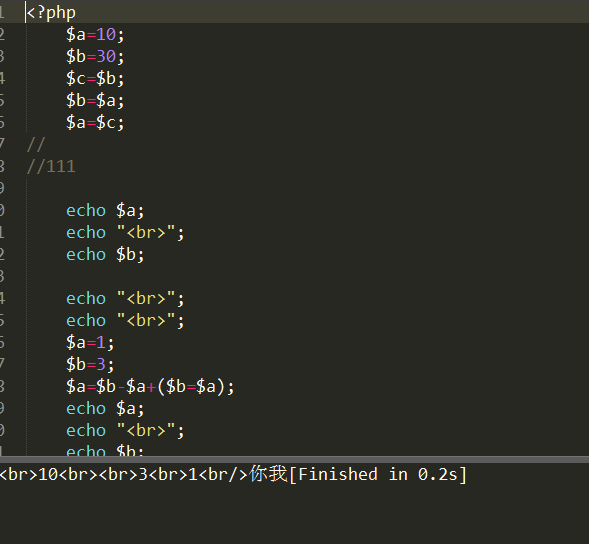Viewport: 589px width, 544px height.
Task: Select the $b=30; assignment line
Action: coord(95,56)
